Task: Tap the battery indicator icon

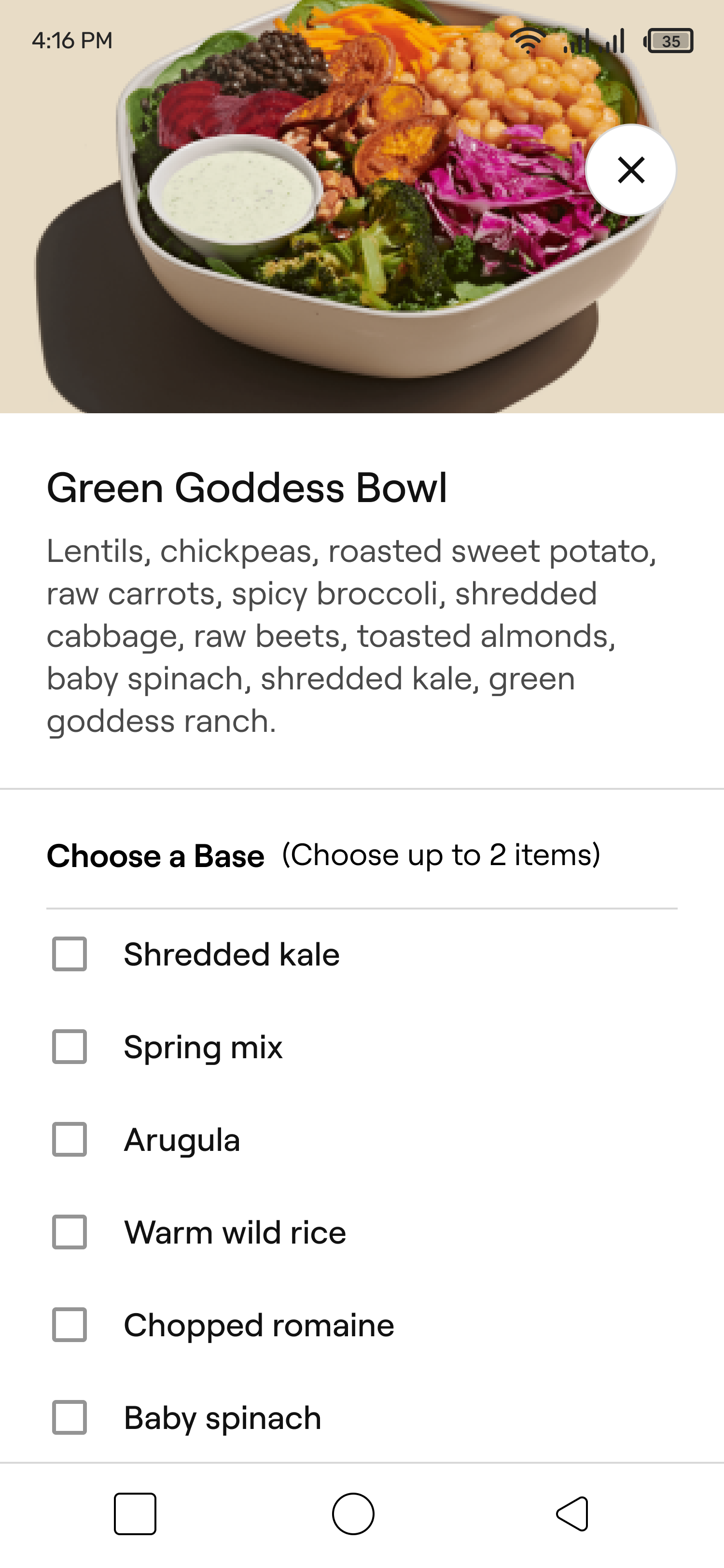Action: (x=668, y=41)
